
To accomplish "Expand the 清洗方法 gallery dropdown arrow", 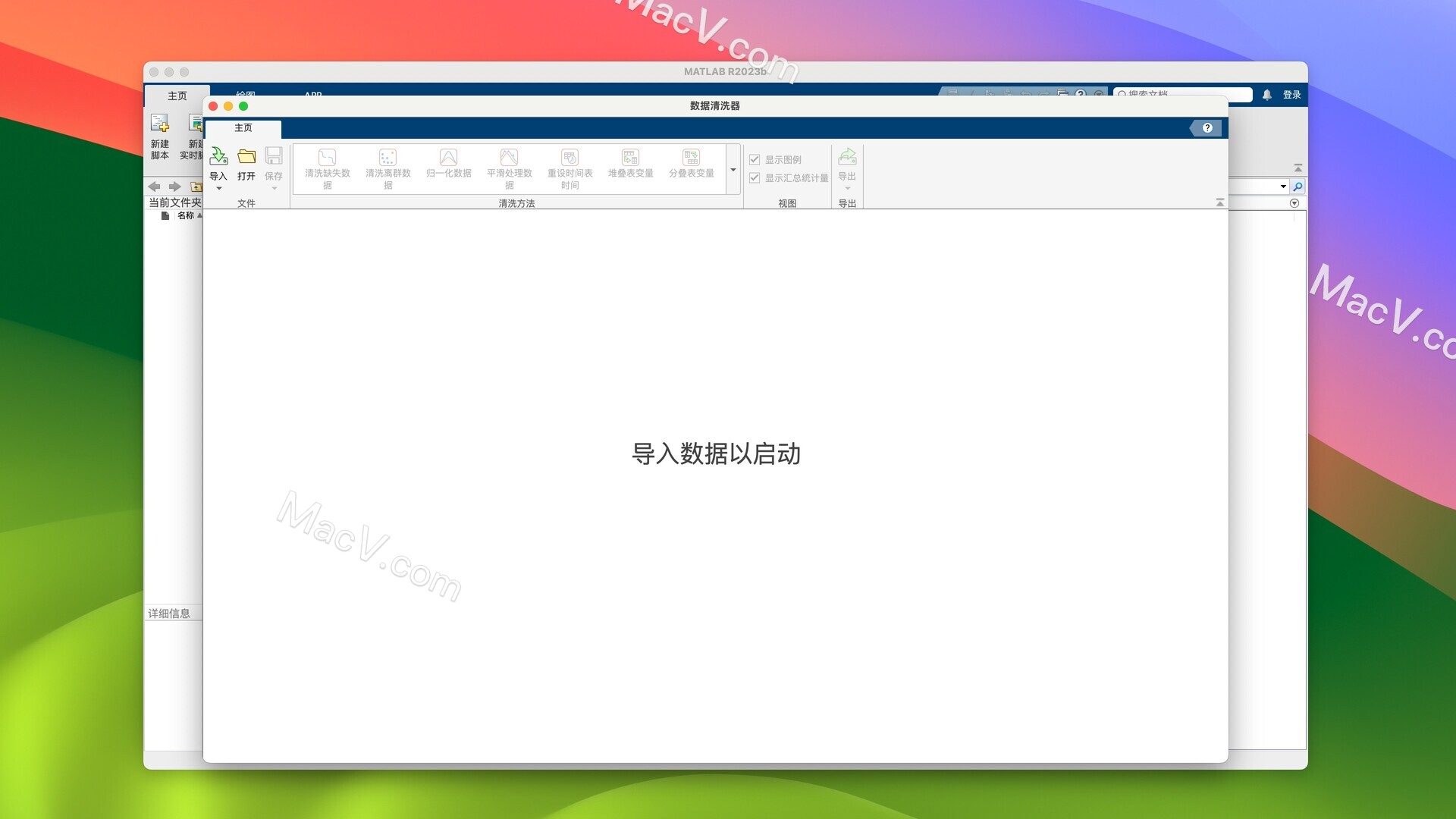I will (733, 170).
